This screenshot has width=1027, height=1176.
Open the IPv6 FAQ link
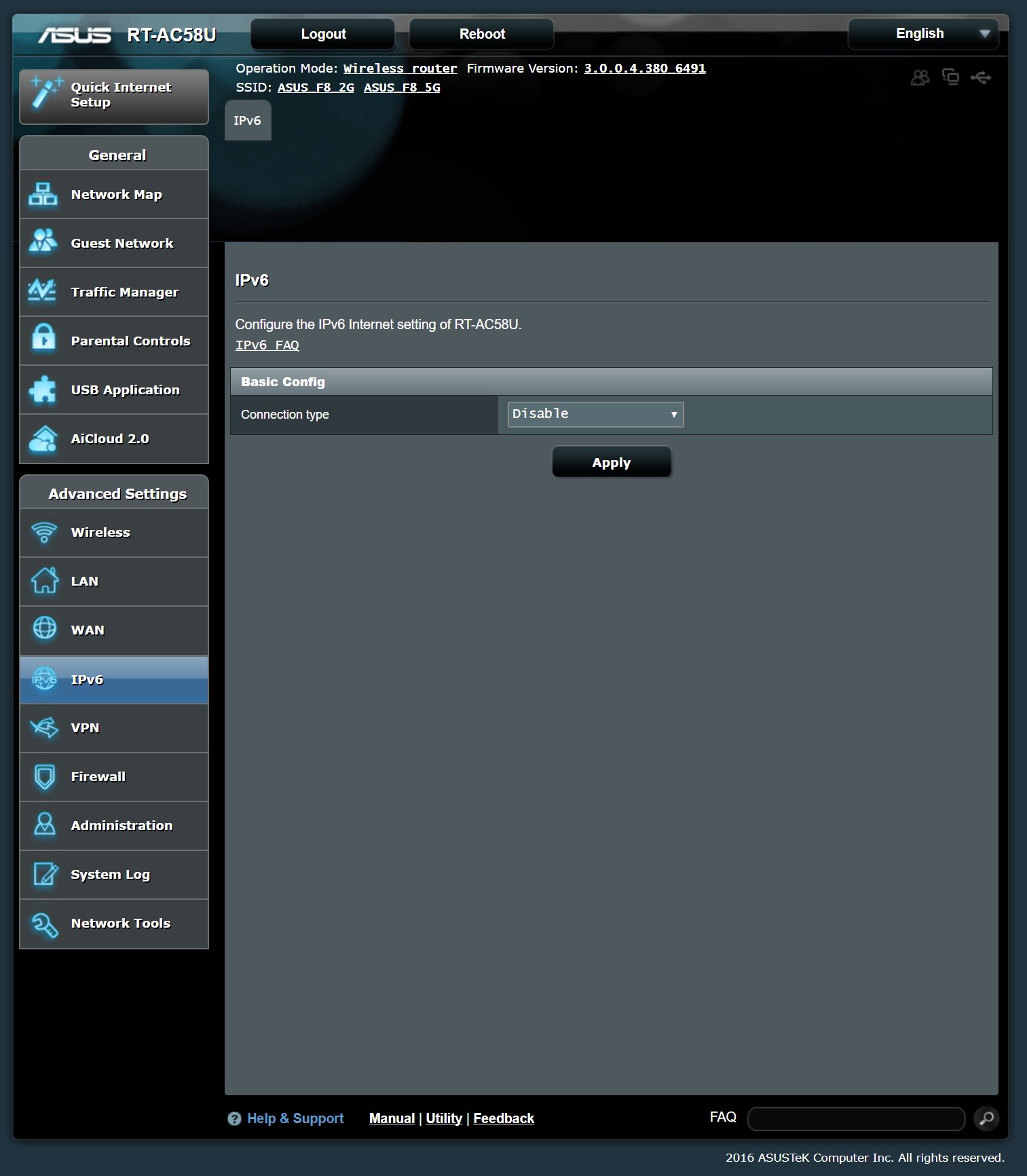(267, 345)
